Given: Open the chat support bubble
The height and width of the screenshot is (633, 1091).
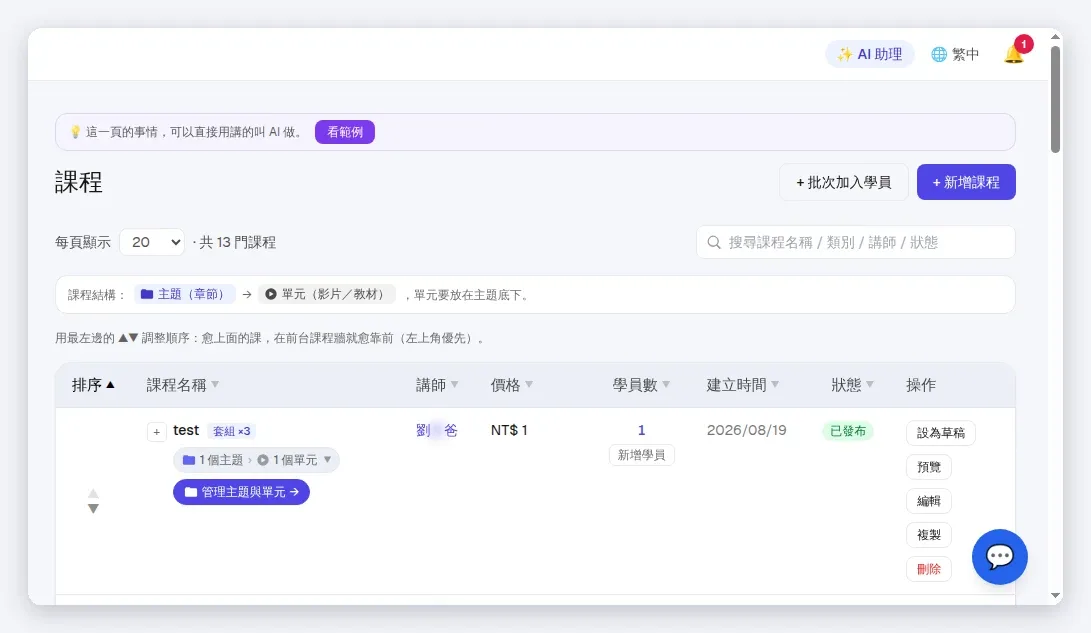Looking at the screenshot, I should (x=1000, y=557).
